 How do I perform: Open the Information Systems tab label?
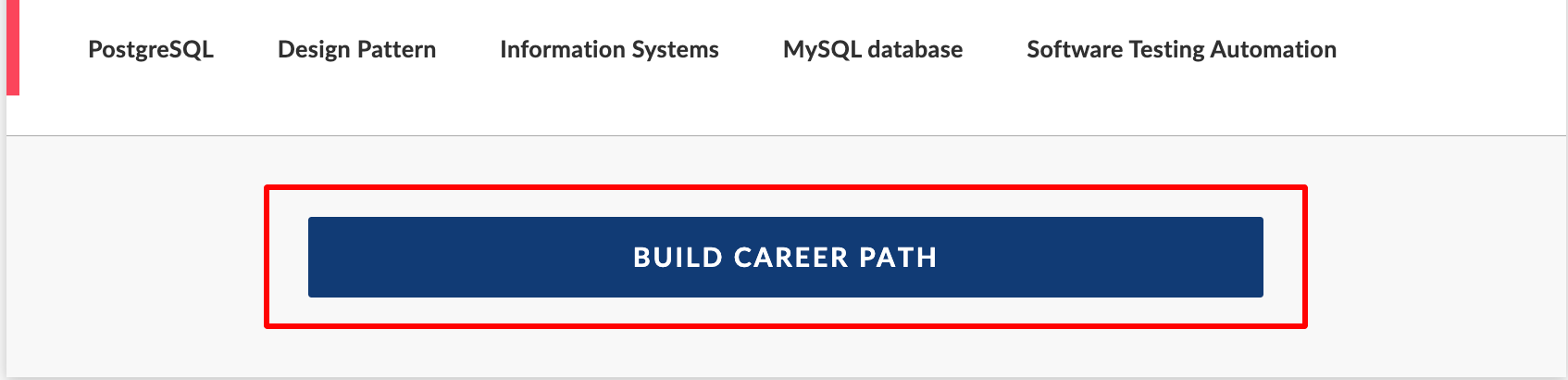pos(609,50)
